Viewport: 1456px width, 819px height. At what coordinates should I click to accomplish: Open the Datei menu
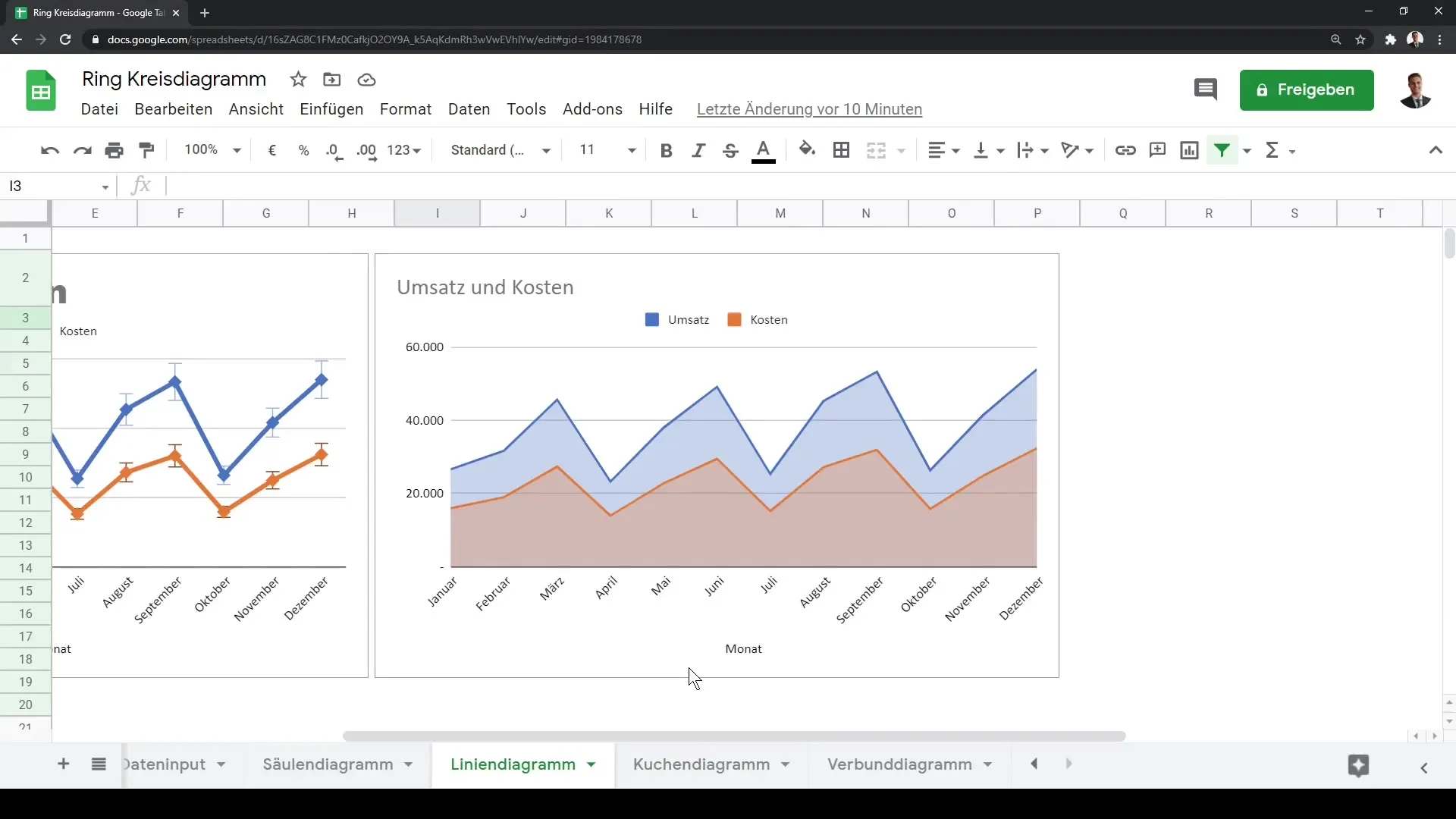(99, 109)
